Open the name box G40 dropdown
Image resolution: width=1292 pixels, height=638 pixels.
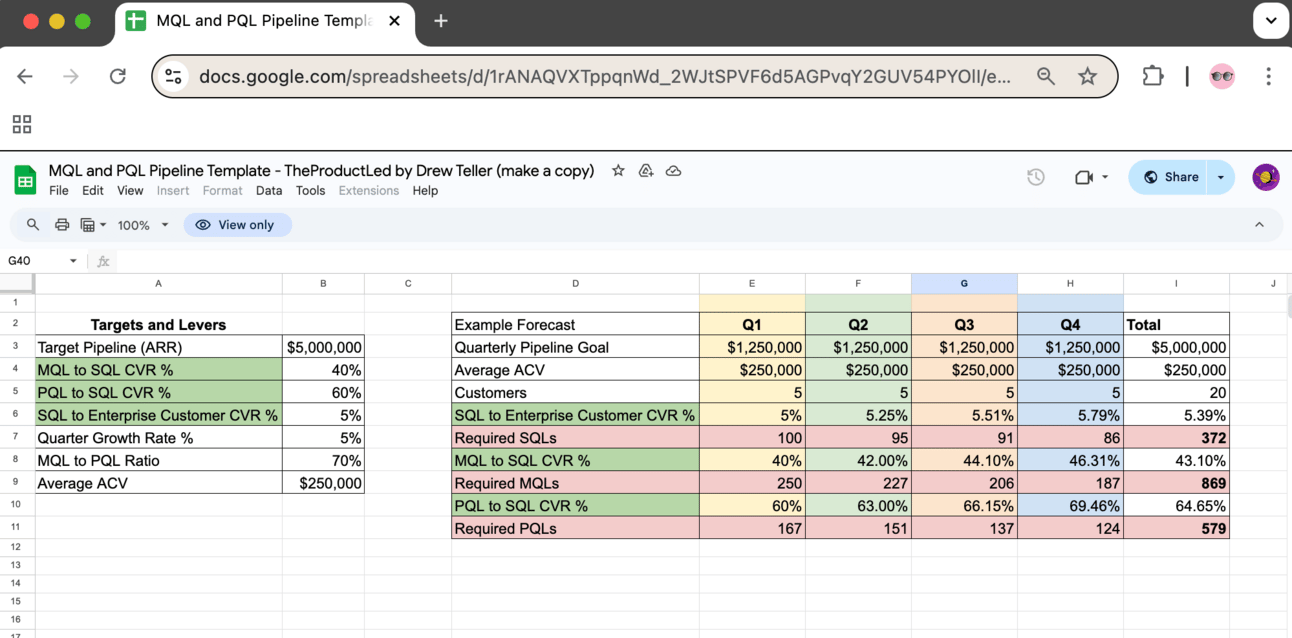pyautogui.click(x=73, y=261)
